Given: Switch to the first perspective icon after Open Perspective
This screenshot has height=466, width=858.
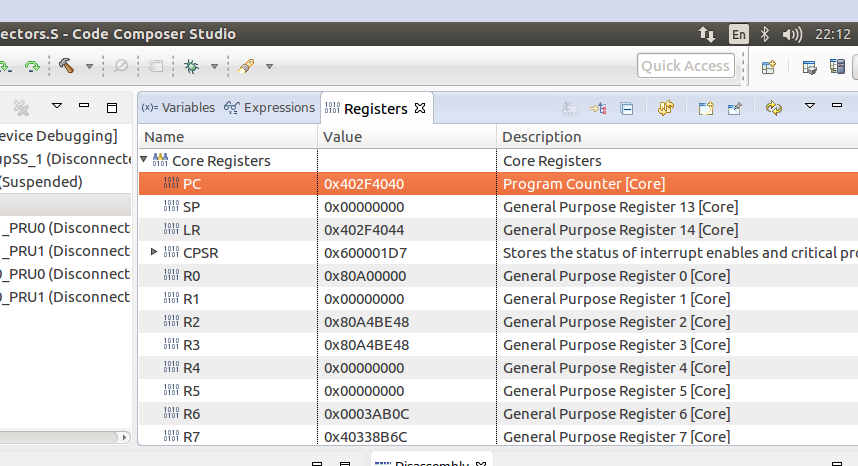Looking at the screenshot, I should click(809, 67).
